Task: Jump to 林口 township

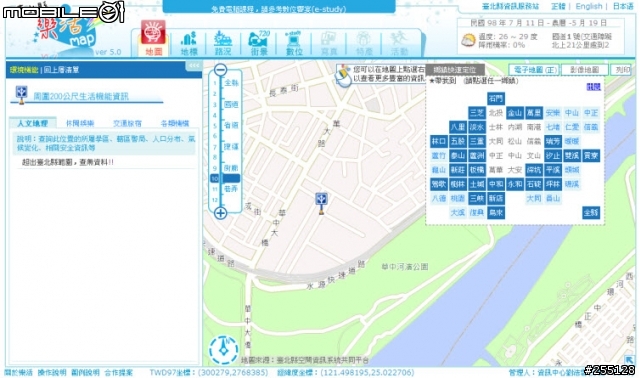Action: pyautogui.click(x=439, y=141)
